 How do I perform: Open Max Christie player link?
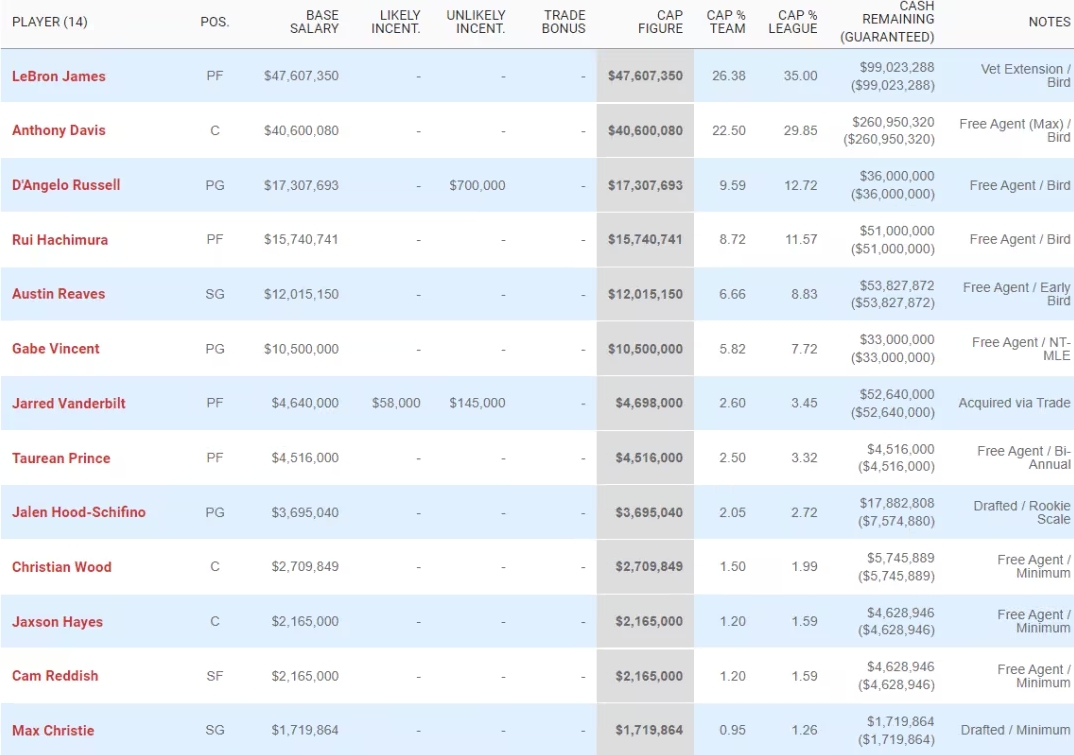pos(53,731)
